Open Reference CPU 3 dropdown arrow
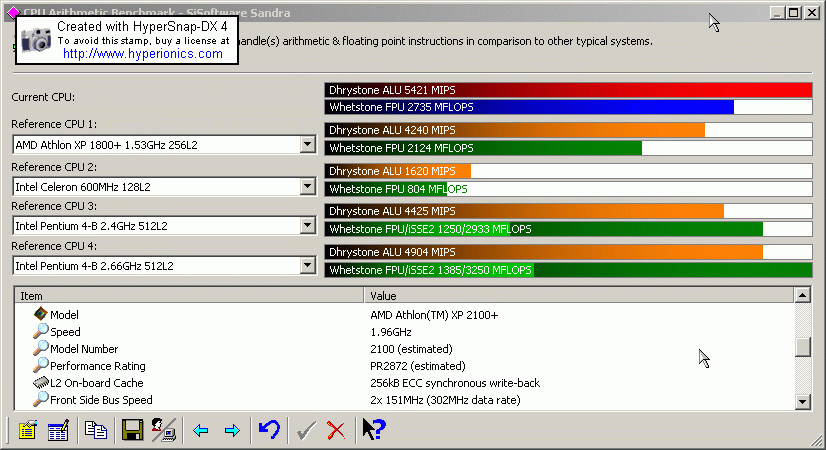 (308, 226)
